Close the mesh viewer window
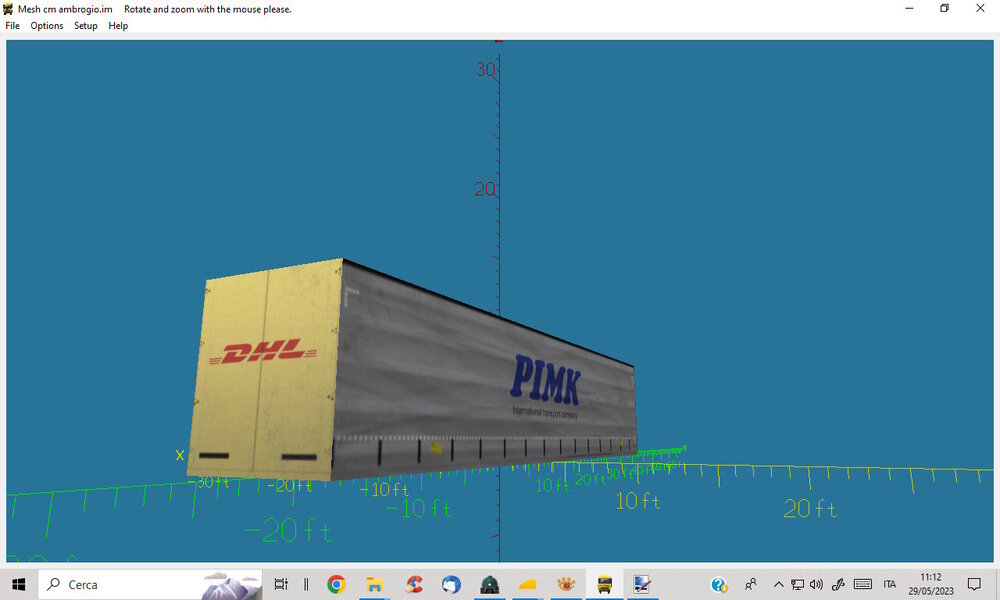The width and height of the screenshot is (1000, 600). click(x=980, y=8)
